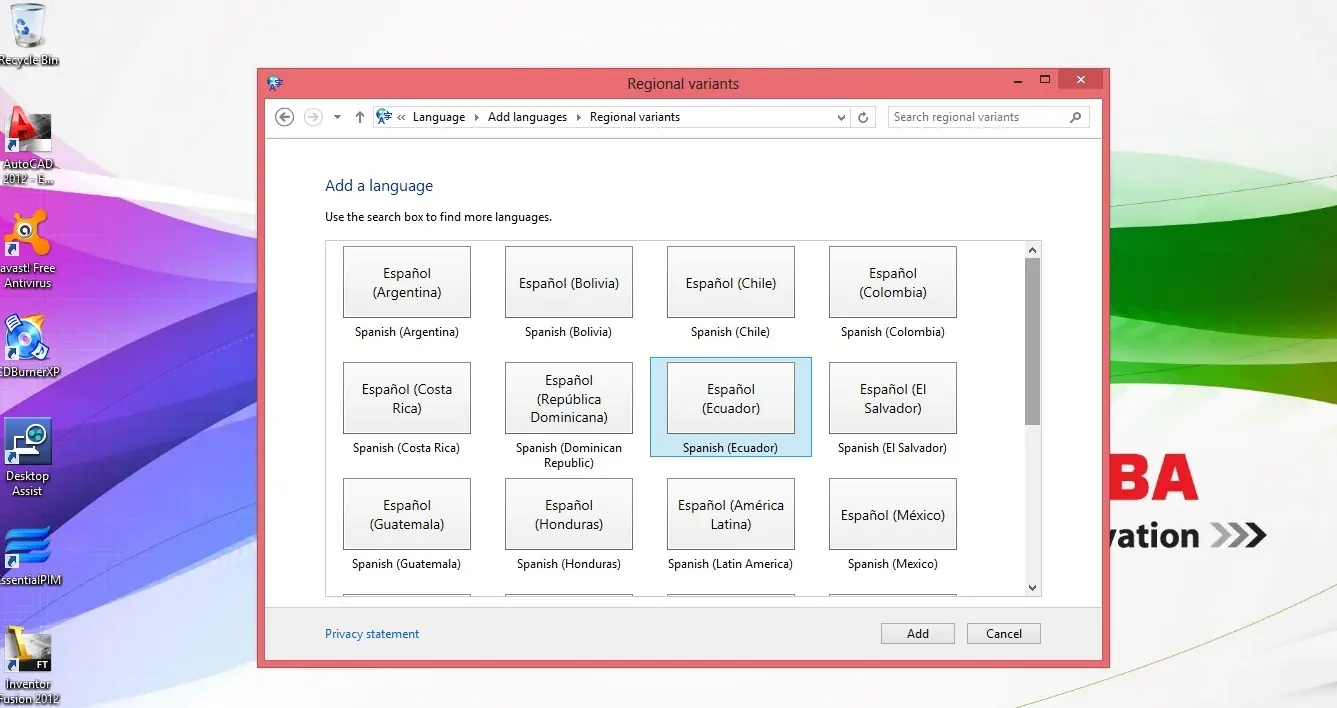
Task: Select Español (México) tile
Action: pos(893,514)
